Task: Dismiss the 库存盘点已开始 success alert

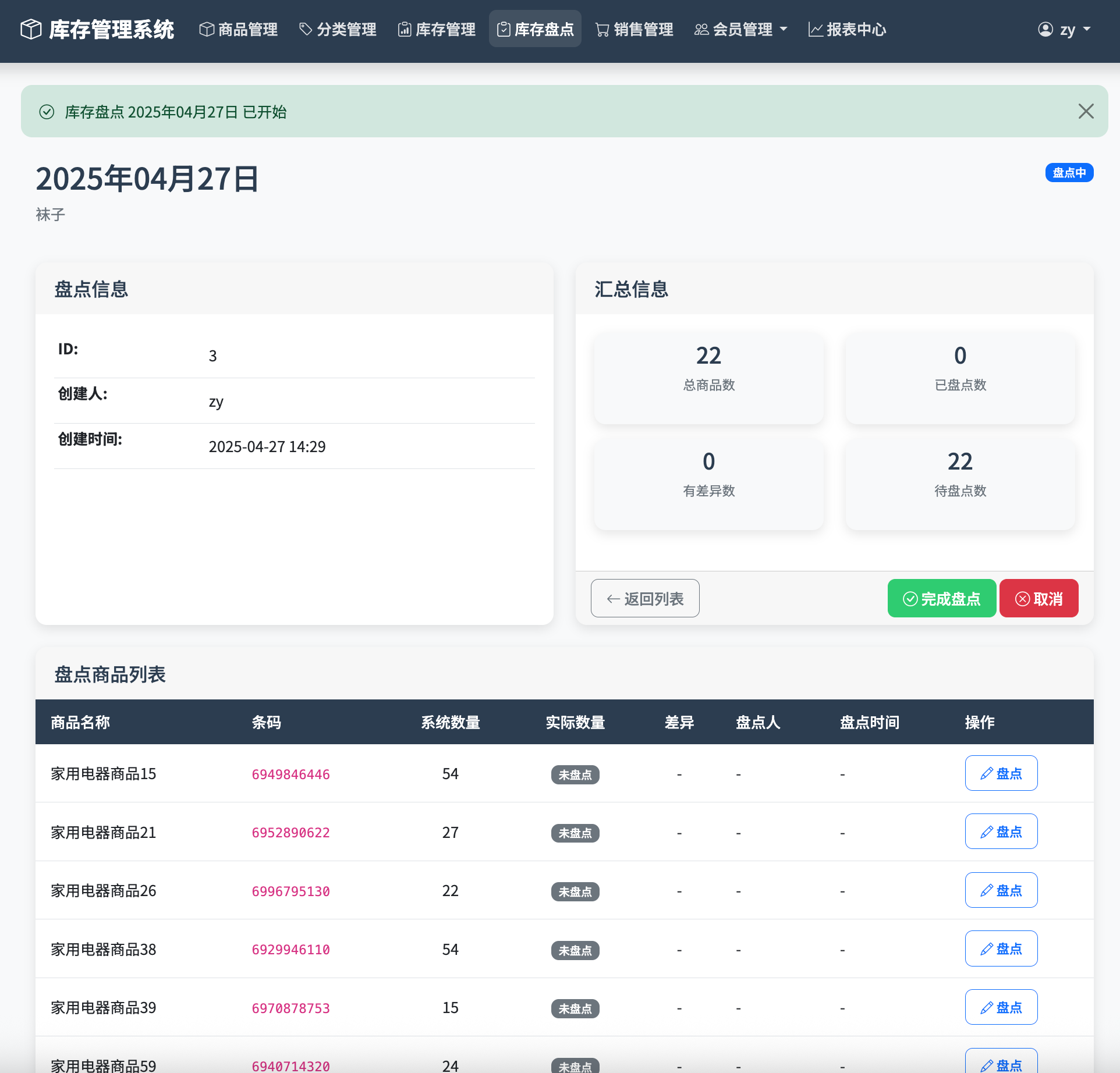Action: click(x=1086, y=111)
